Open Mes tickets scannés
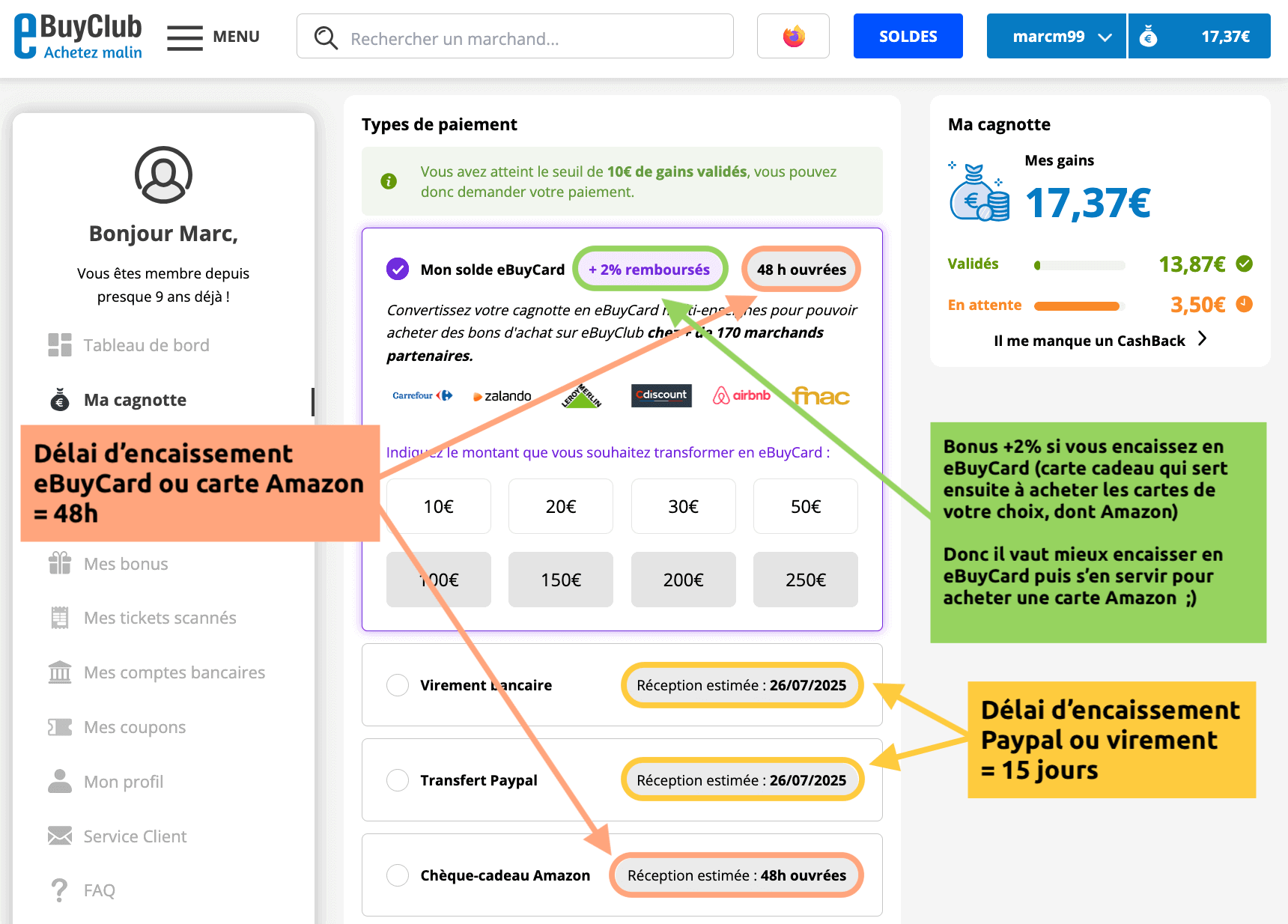Screen dimensions: 1288x924 [x=160, y=618]
